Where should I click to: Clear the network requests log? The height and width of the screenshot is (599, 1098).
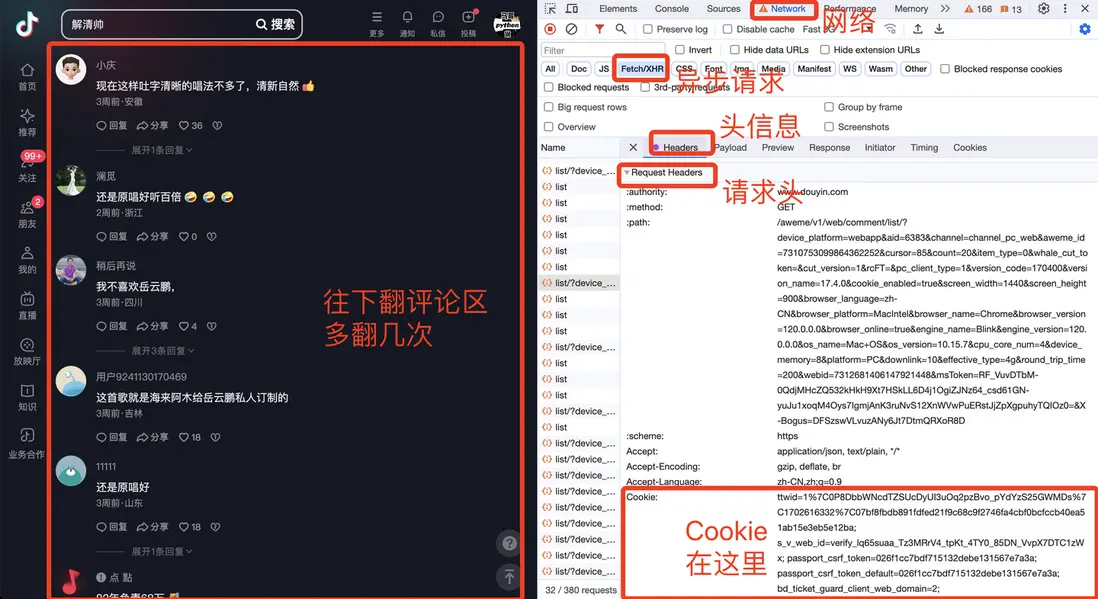click(571, 28)
